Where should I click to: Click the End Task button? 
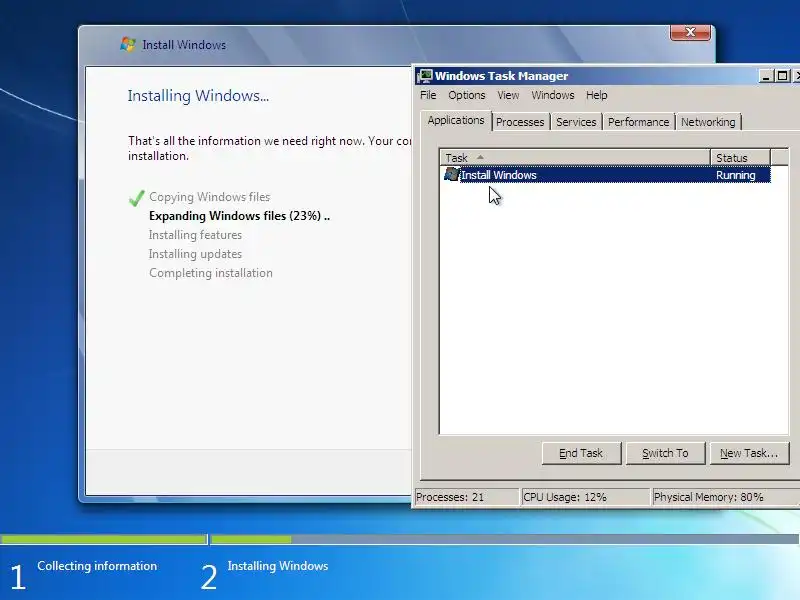(581, 453)
